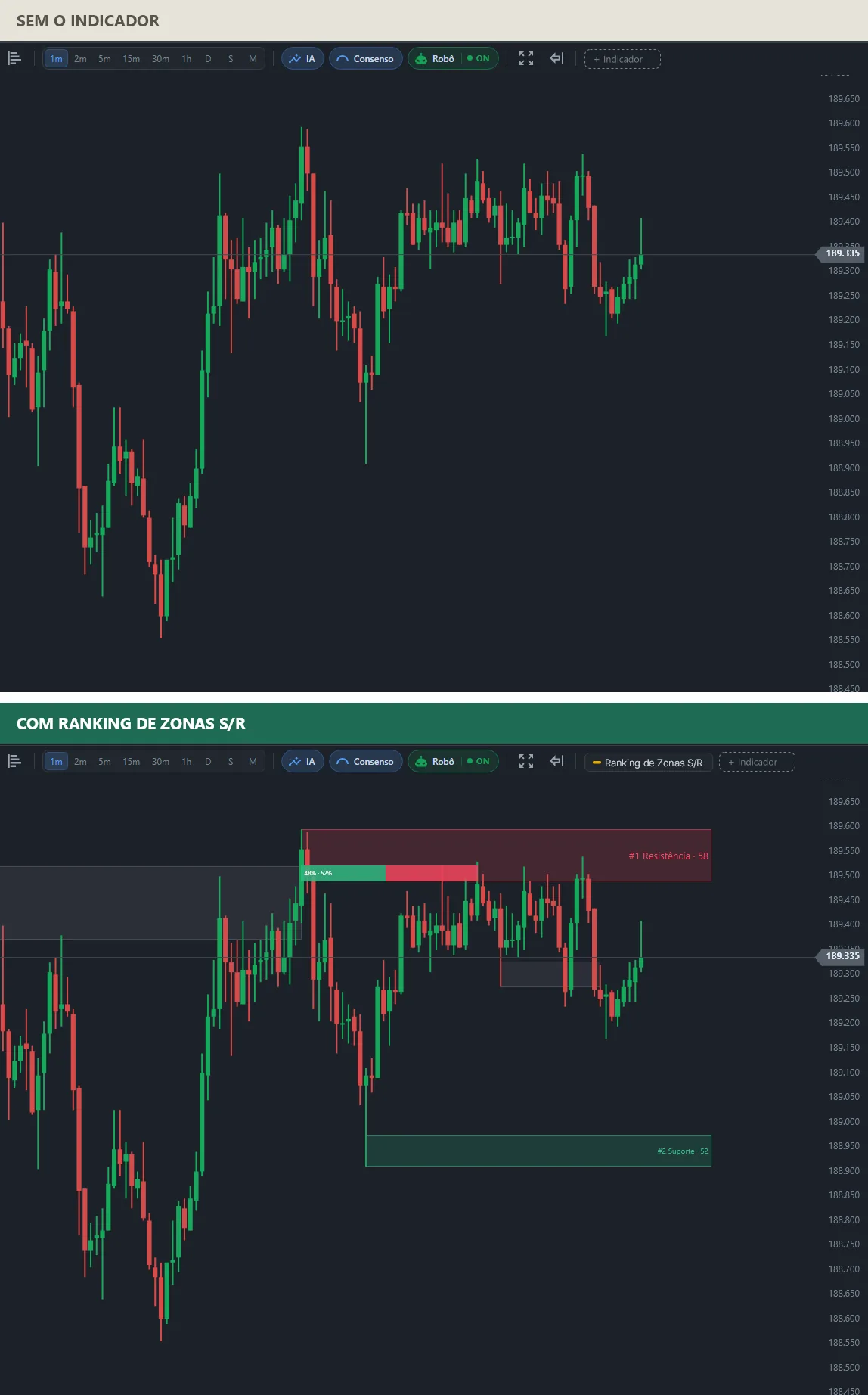Toggle fullscreen icon in the COM RANKING chart
Image resolution: width=868 pixels, height=1395 pixels.
[526, 762]
